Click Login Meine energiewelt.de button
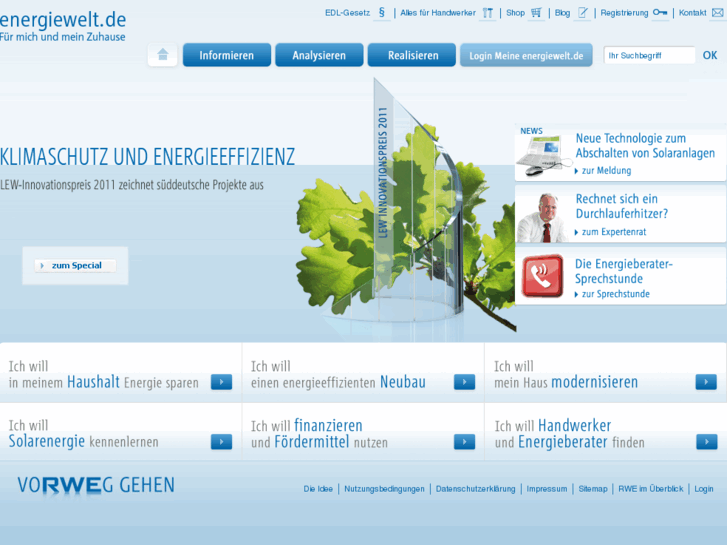 click(526, 56)
